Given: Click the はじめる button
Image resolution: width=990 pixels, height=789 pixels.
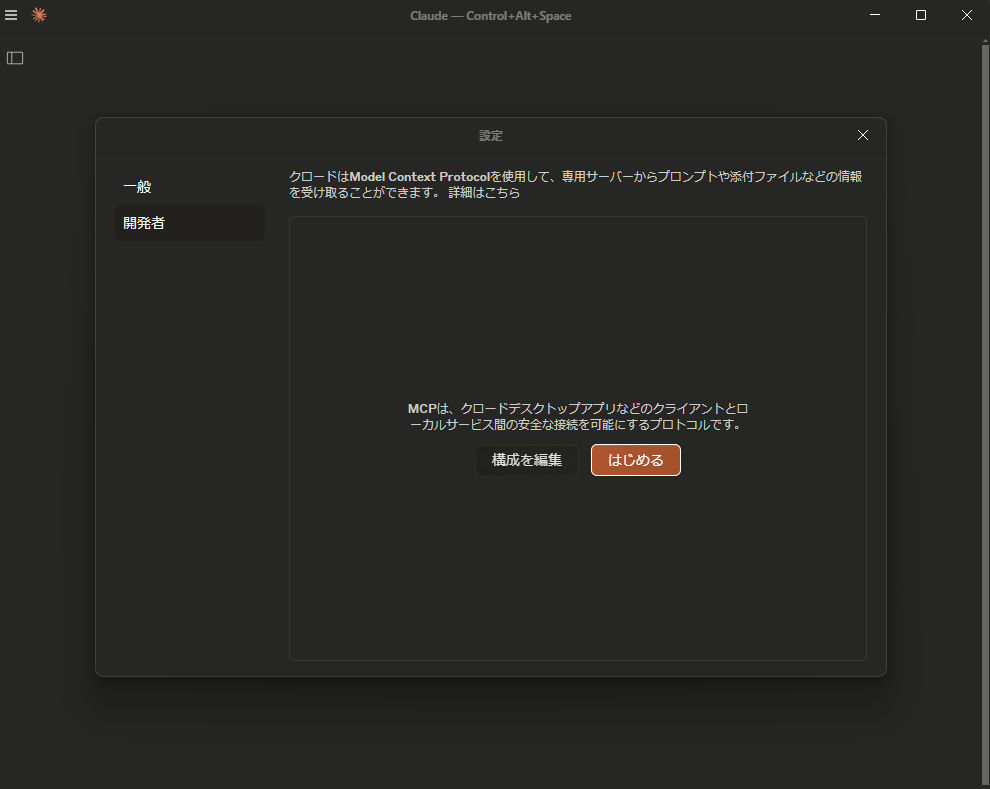Looking at the screenshot, I should click(635, 460).
